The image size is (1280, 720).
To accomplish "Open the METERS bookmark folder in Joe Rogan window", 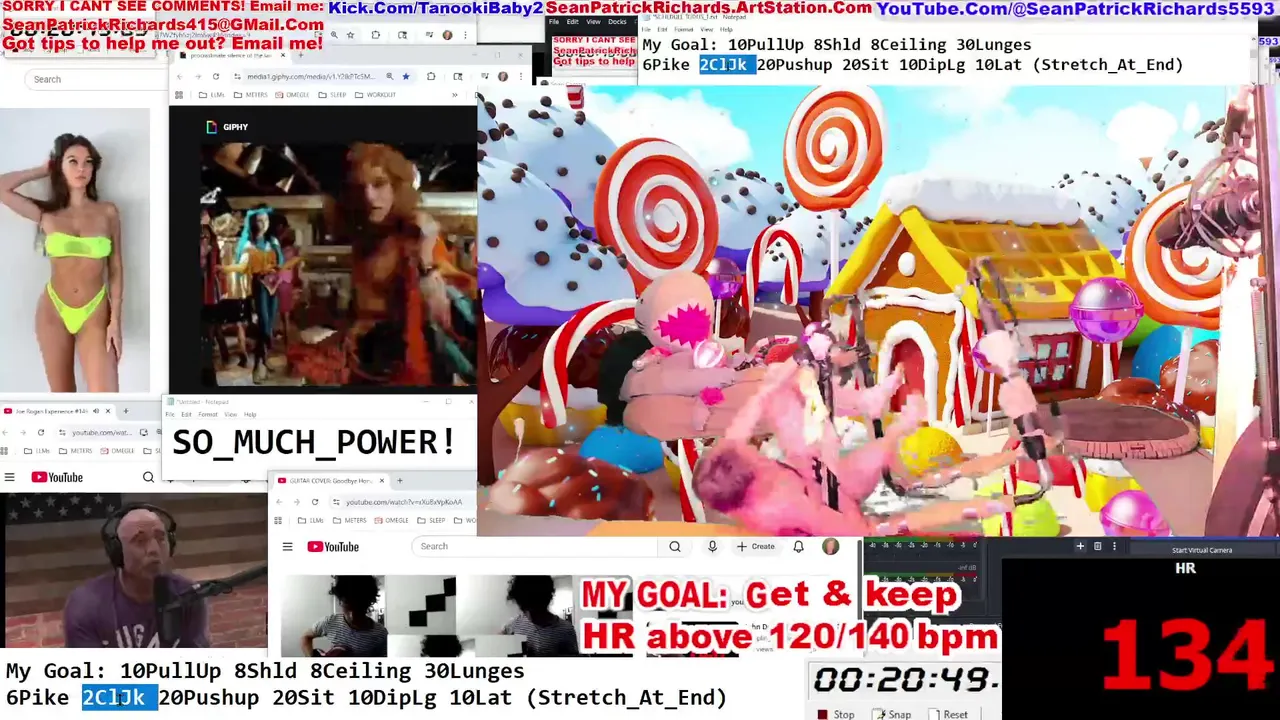I will pos(75,451).
